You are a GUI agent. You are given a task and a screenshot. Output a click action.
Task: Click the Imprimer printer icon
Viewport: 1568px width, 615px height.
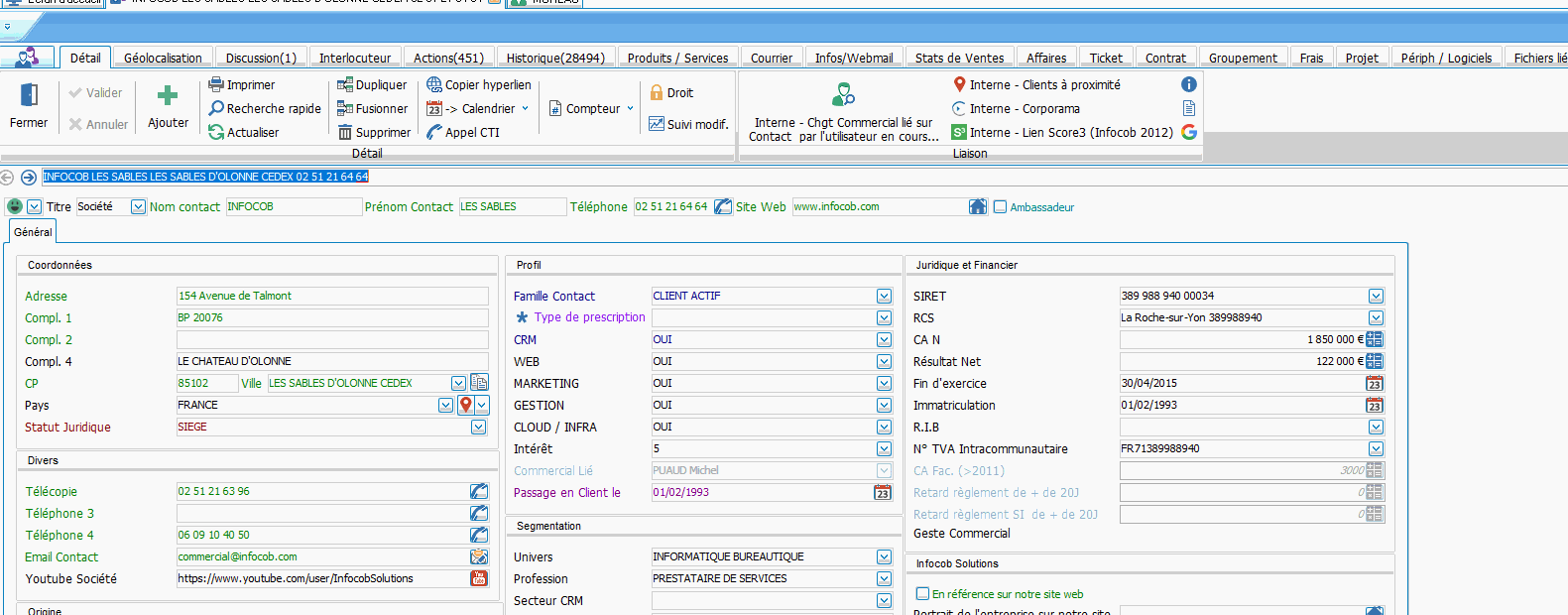[216, 85]
